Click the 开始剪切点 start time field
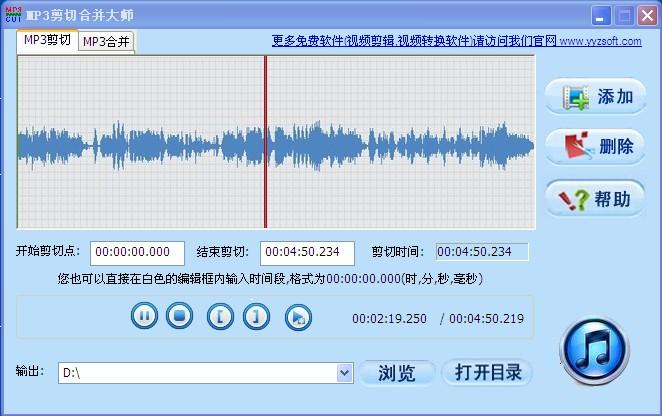Viewport: 662px width, 416px height. tap(137, 252)
